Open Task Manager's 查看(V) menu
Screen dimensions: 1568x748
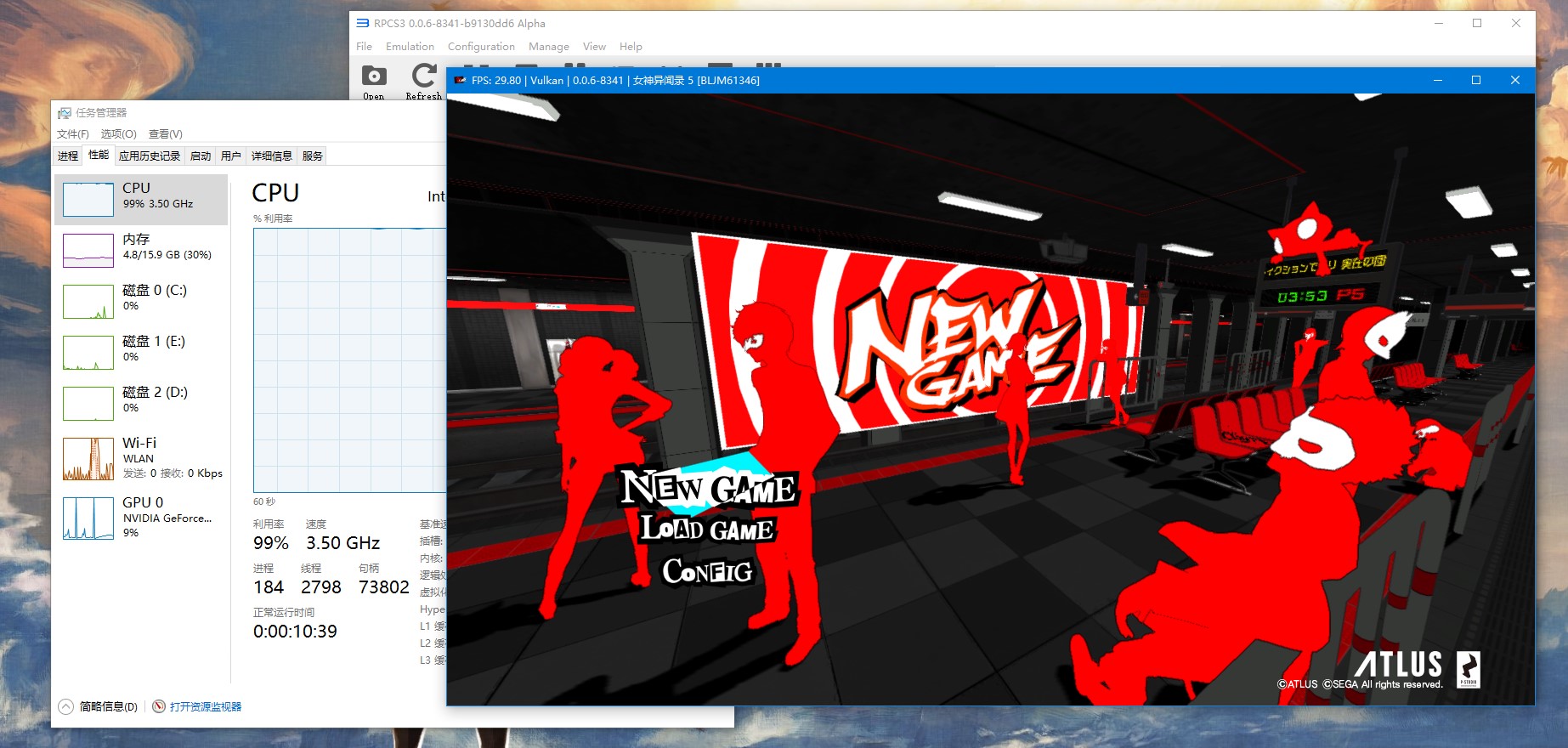[166, 133]
